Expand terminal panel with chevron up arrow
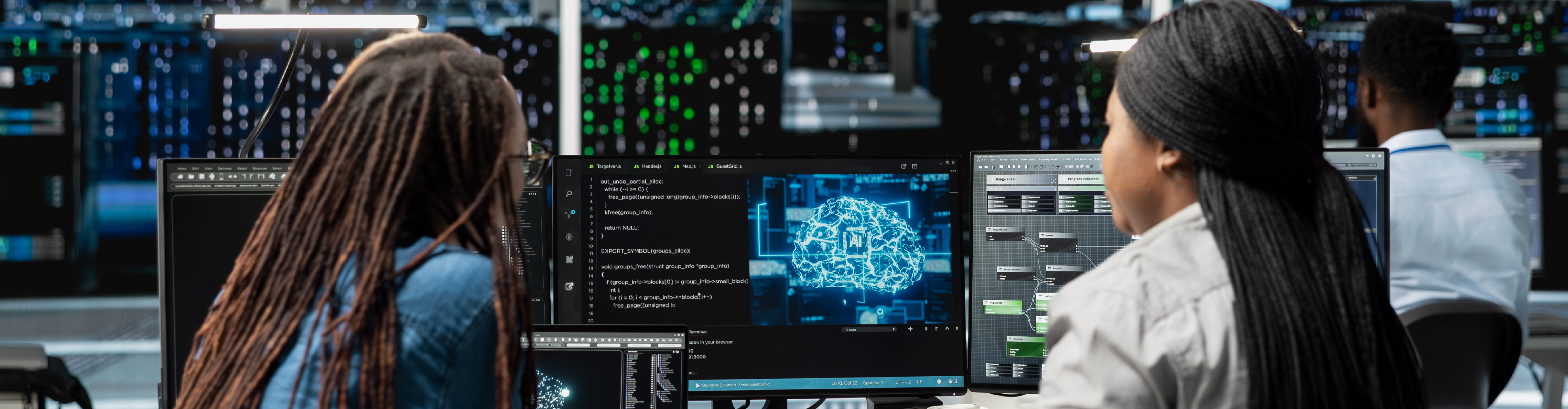Screen dimensions: 1568x409 click(x=947, y=329)
